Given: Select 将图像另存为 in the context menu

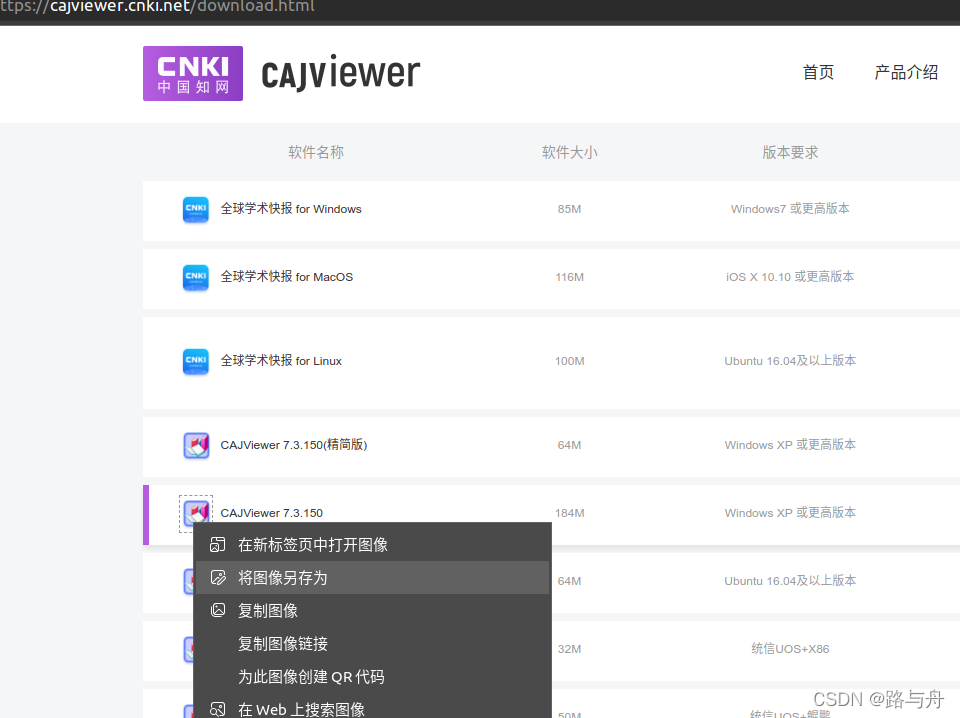Looking at the screenshot, I should tap(372, 578).
